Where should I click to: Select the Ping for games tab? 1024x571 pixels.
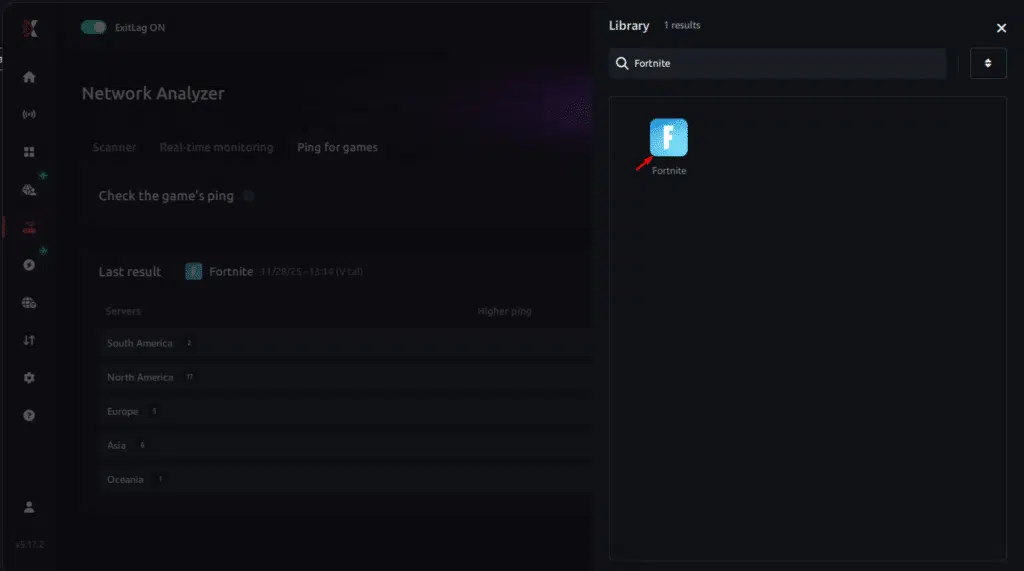point(337,147)
